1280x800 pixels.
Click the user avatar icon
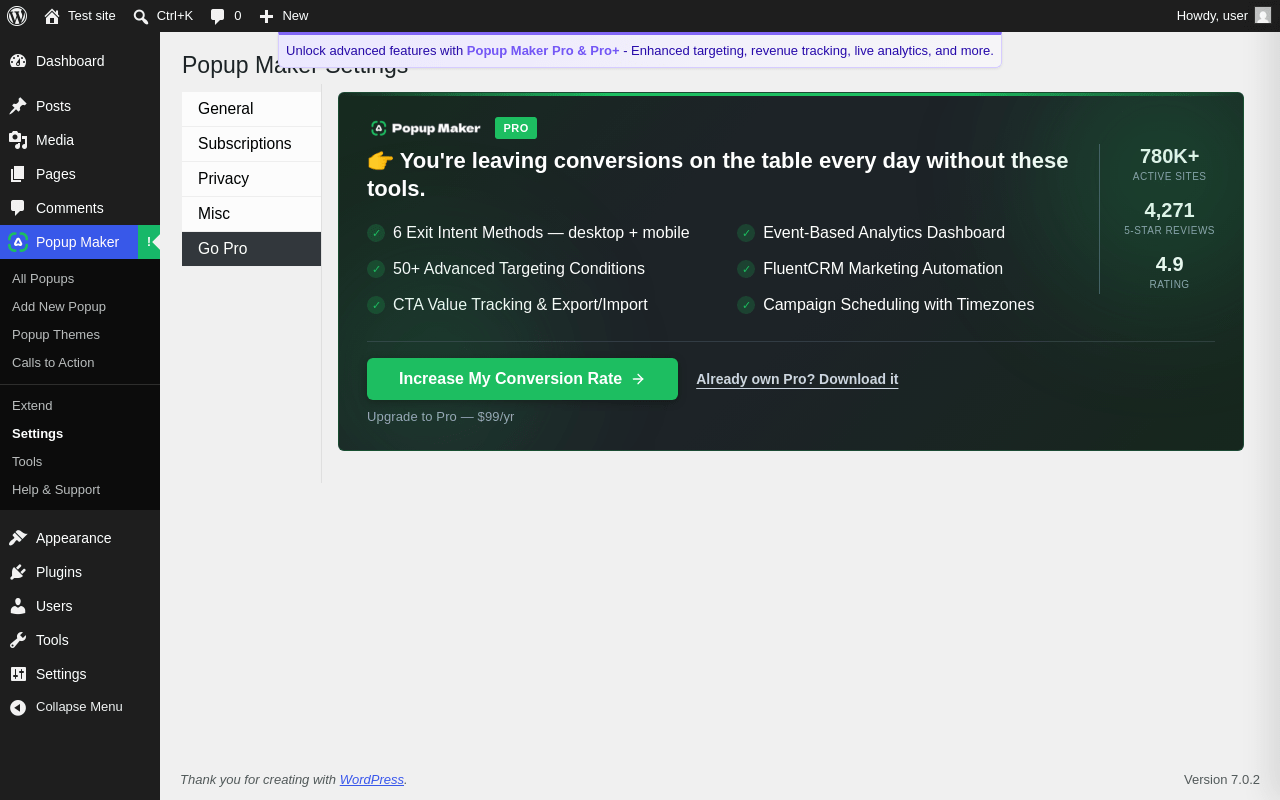point(1263,15)
